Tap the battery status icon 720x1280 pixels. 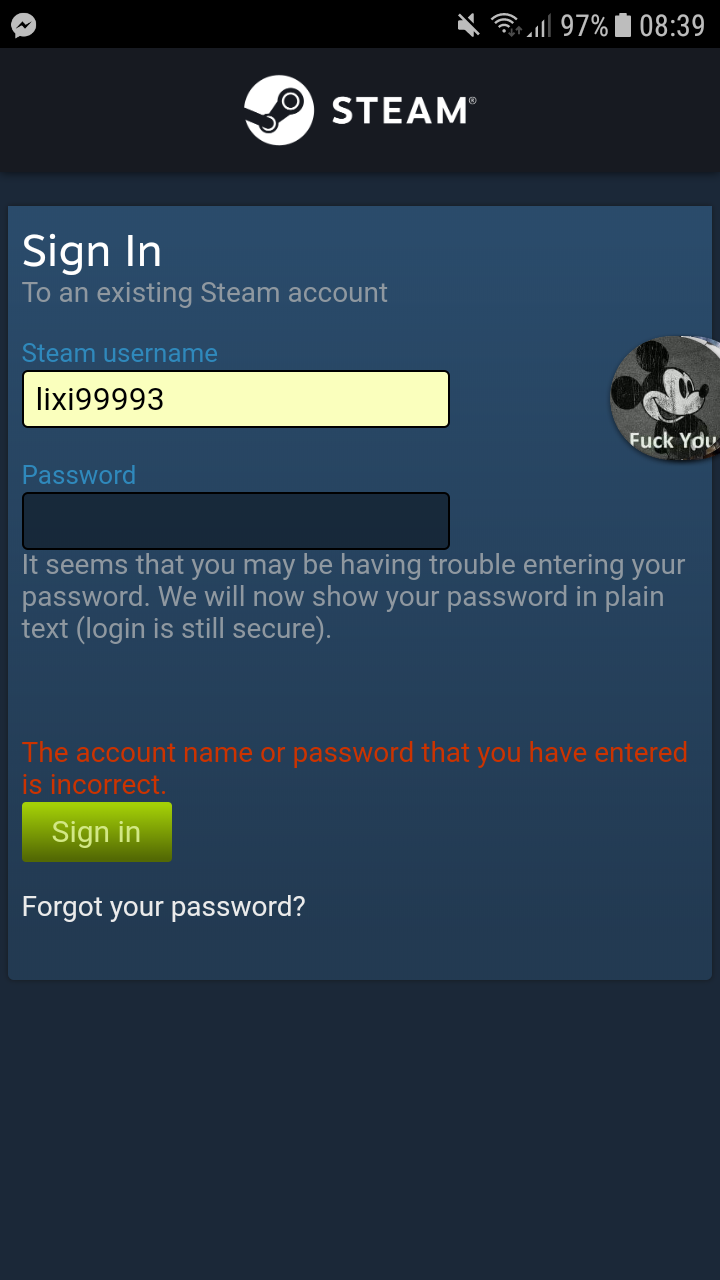623,25
